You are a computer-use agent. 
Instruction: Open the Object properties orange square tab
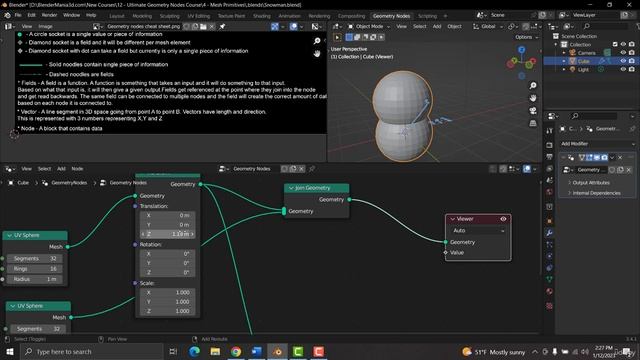(549, 221)
